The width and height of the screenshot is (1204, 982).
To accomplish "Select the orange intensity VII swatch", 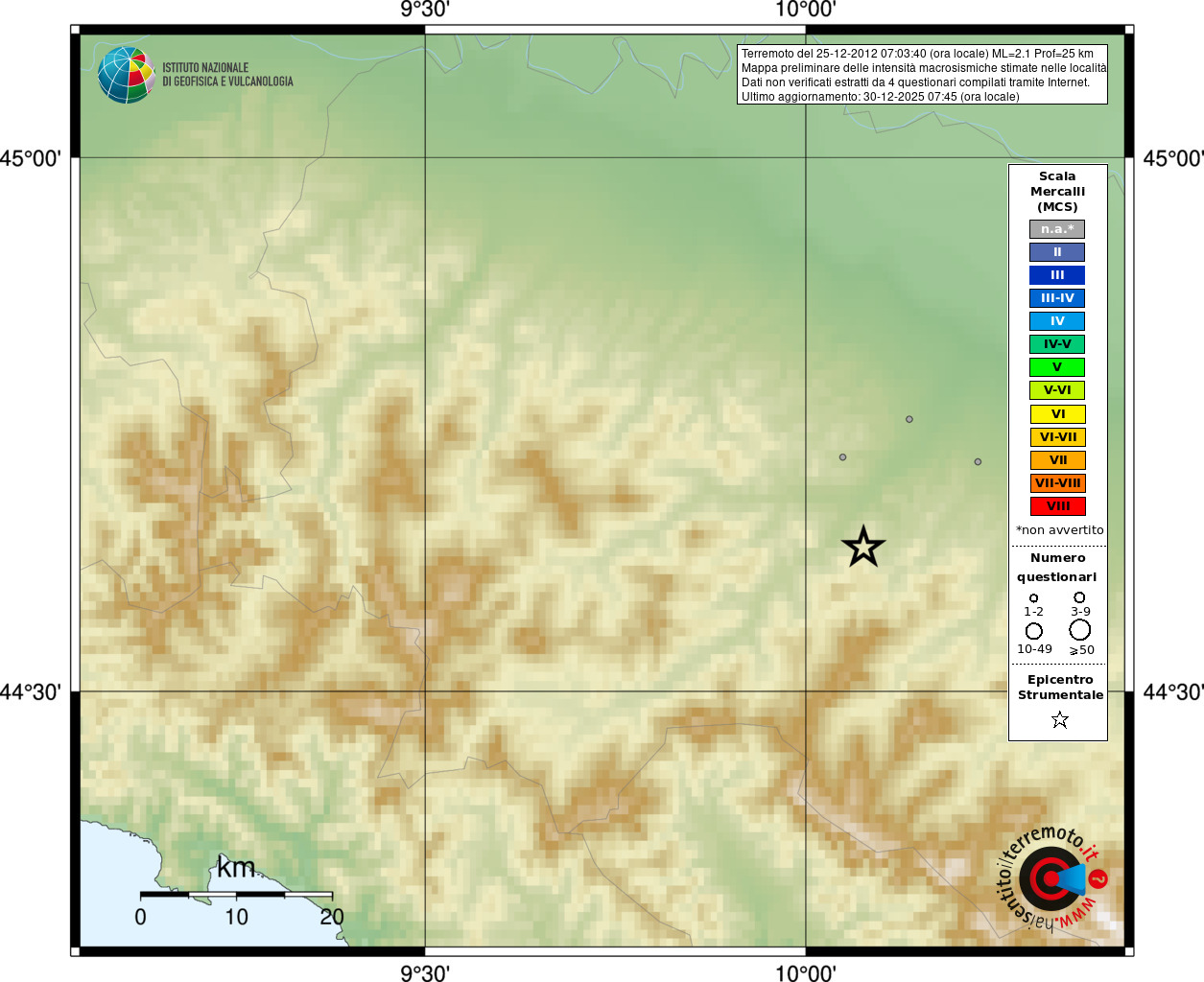I will point(1057,460).
